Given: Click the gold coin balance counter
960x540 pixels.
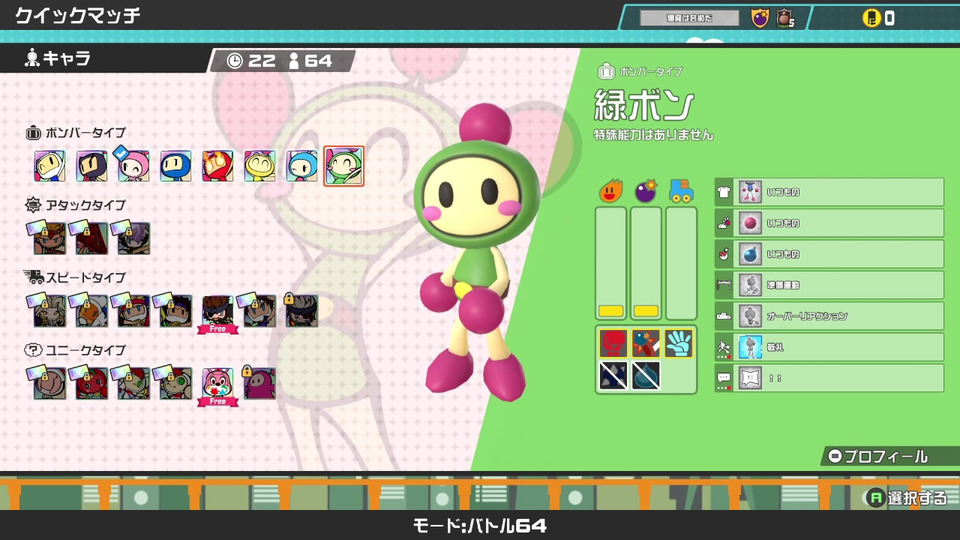Looking at the screenshot, I should [x=879, y=18].
